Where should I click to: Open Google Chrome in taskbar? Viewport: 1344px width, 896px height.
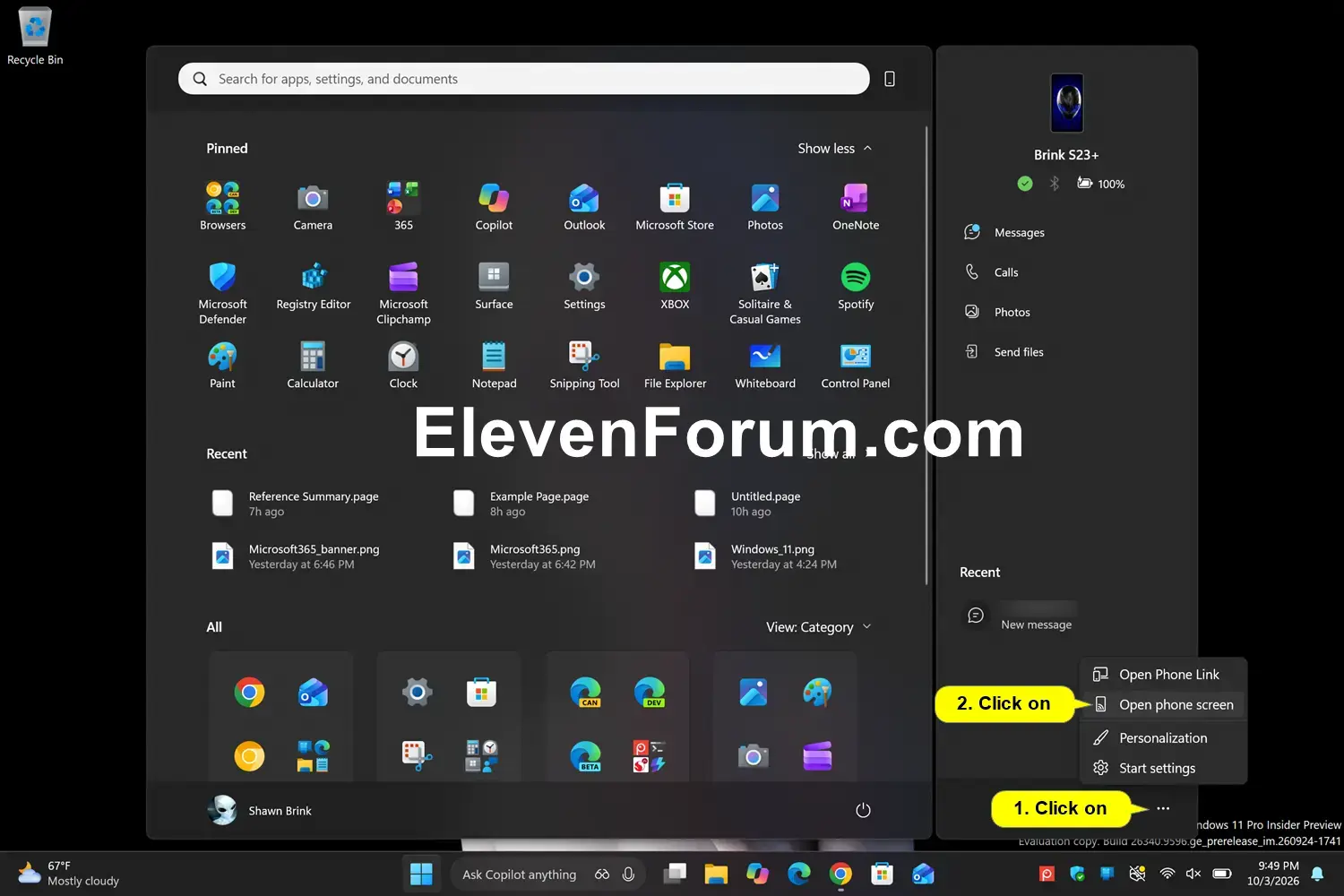pos(840,874)
